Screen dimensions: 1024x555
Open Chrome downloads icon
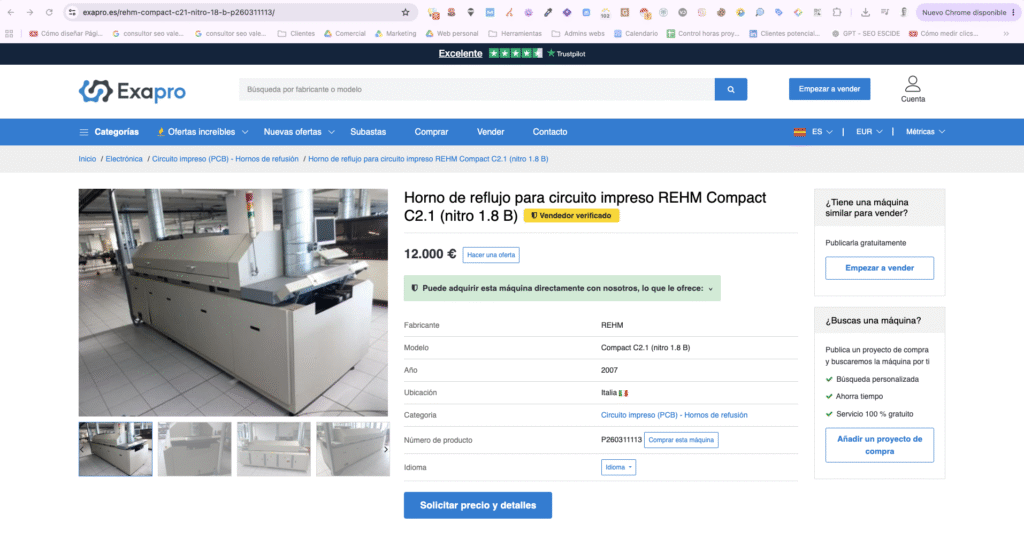pyautogui.click(x=865, y=12)
